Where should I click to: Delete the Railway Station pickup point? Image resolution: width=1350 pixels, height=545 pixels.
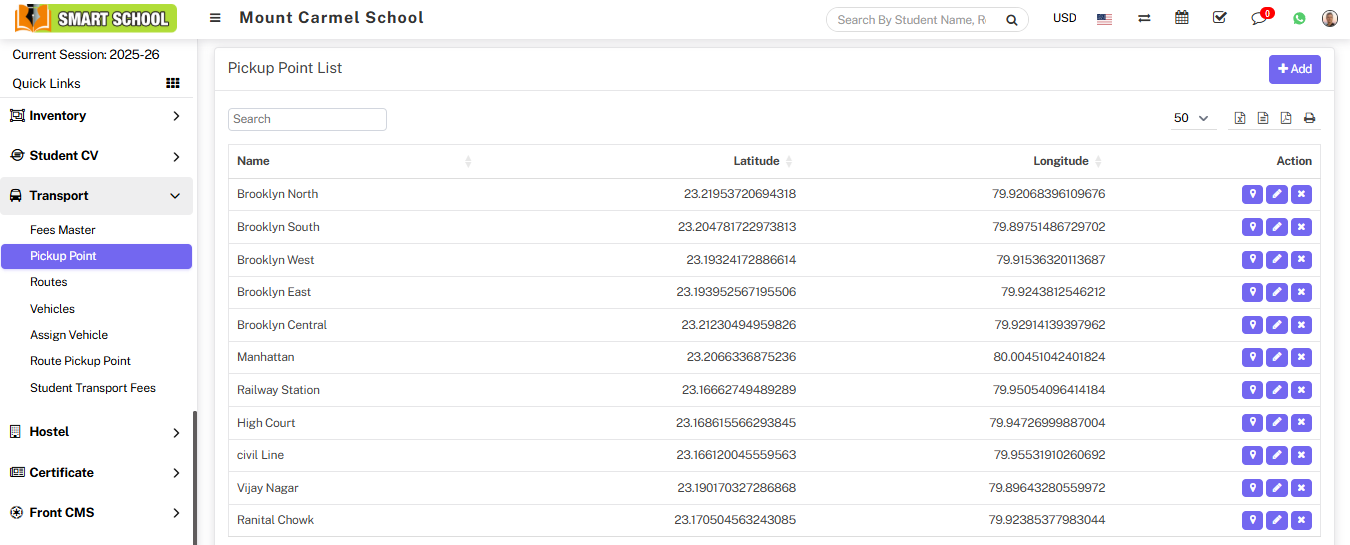[1301, 390]
